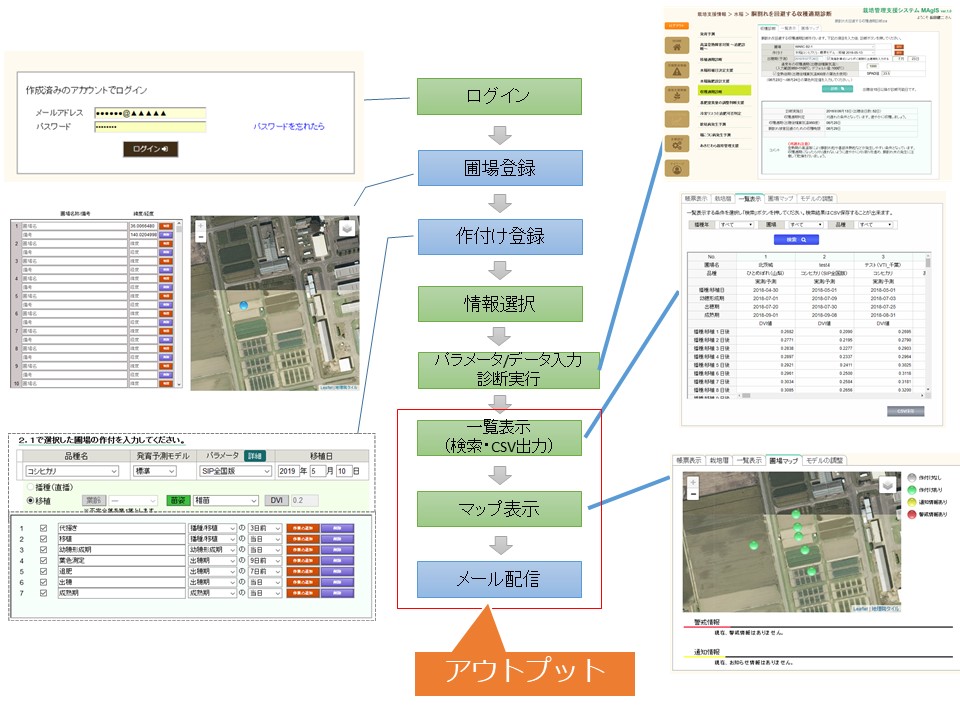Select the rice plant sidebar icon
Screen dimensions: 960x720
(677, 94)
